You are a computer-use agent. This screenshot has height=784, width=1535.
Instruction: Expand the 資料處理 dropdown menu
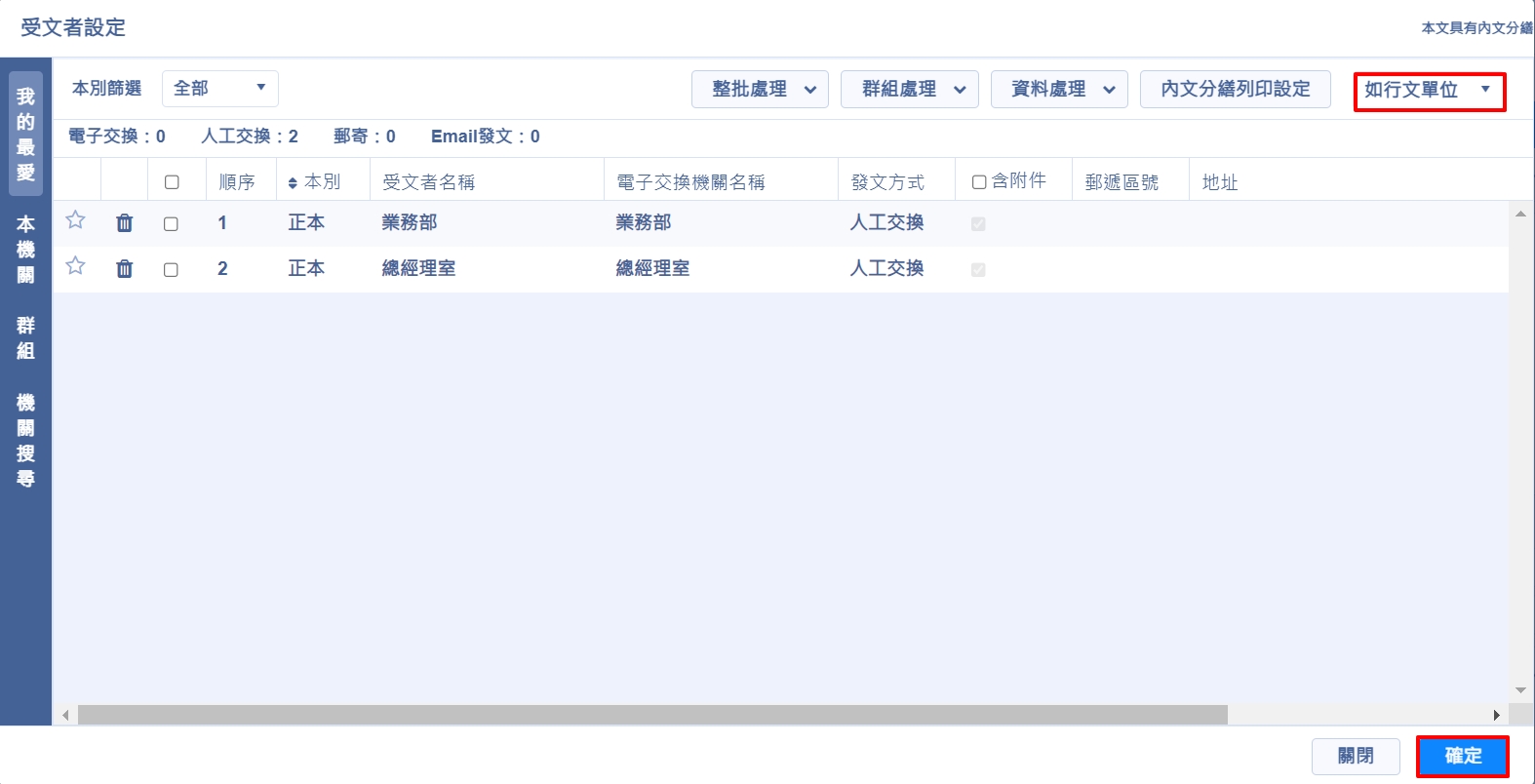1059,90
